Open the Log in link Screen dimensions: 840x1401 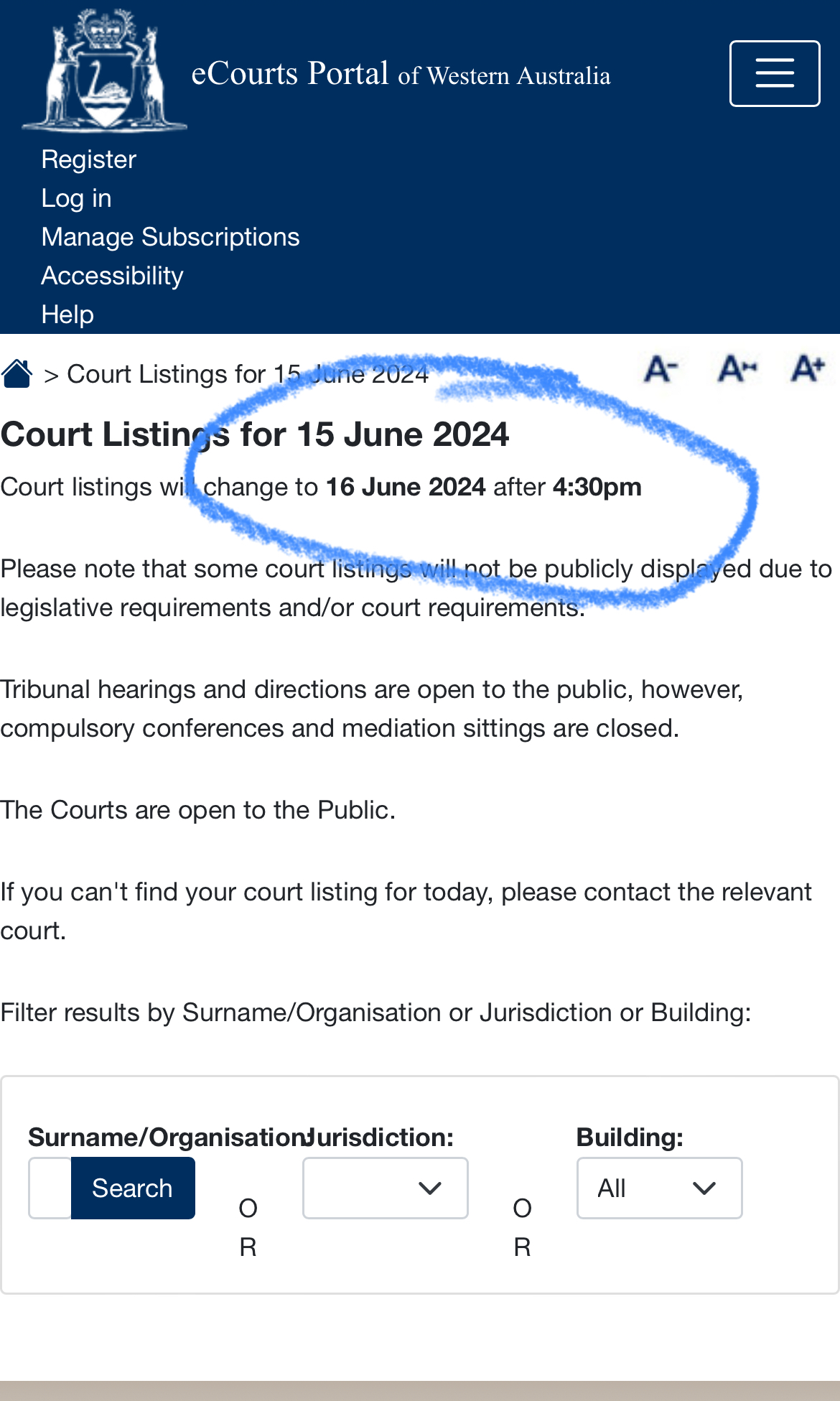pos(77,198)
